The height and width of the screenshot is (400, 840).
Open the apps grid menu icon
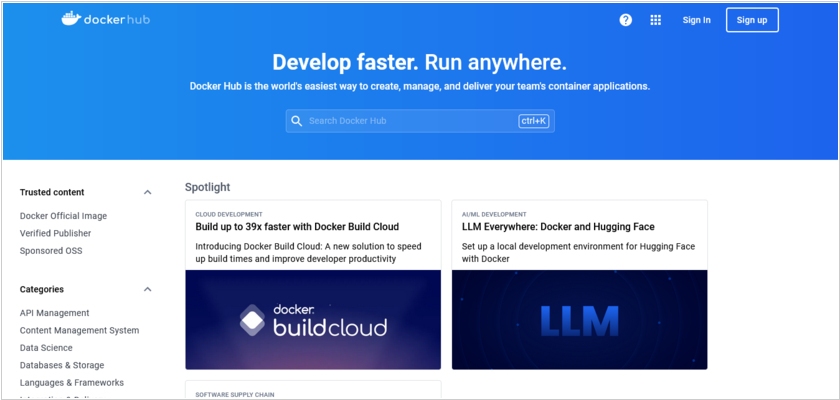click(x=656, y=20)
